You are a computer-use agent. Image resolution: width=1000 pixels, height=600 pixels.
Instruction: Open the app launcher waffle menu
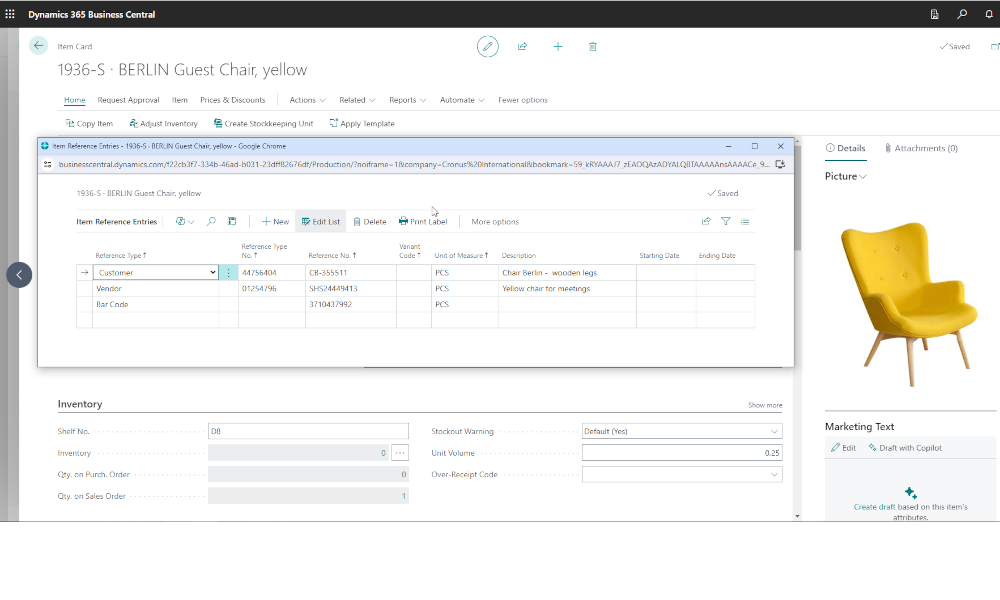coord(10,14)
